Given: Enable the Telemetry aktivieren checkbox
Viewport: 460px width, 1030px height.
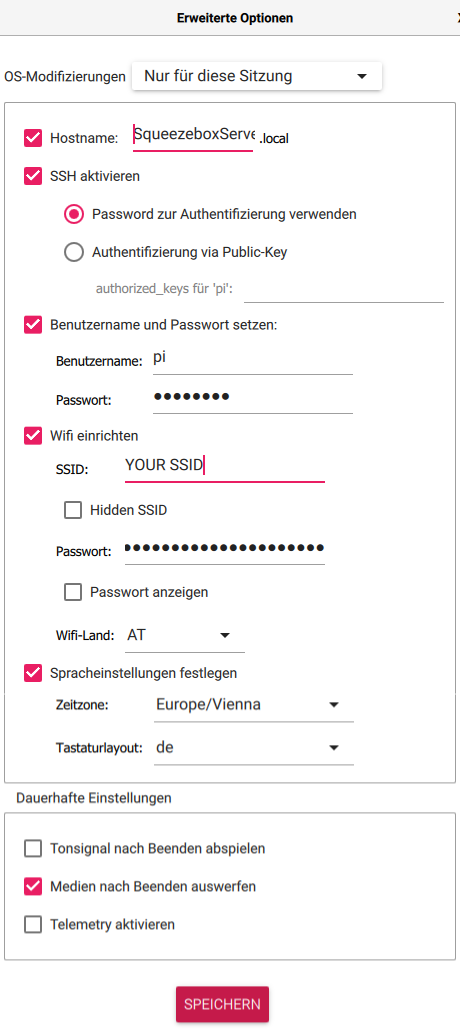Looking at the screenshot, I should tap(33, 925).
